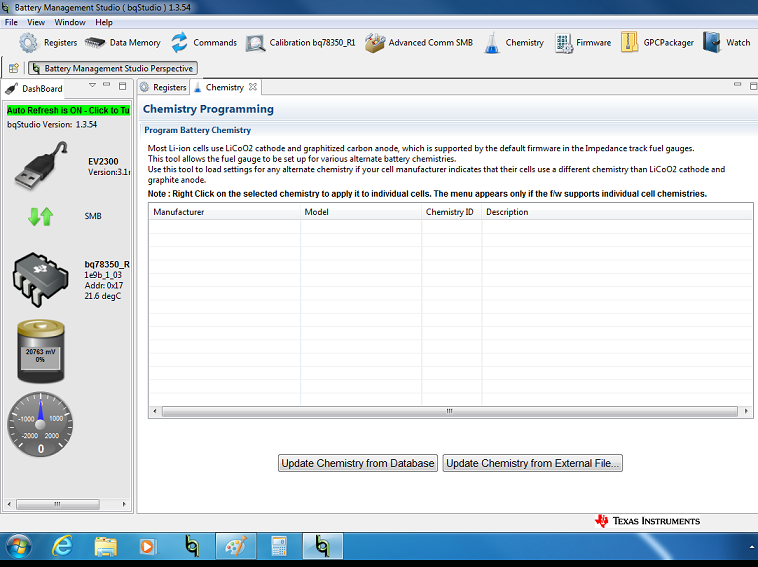The height and width of the screenshot is (567, 758).
Task: Open the Help menu
Action: (x=103, y=22)
